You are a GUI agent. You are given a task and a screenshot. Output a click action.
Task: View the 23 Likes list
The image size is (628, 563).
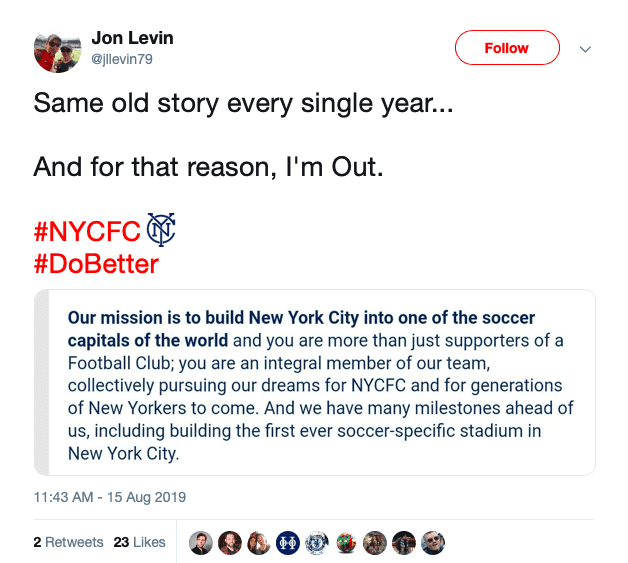pyautogui.click(x=139, y=542)
